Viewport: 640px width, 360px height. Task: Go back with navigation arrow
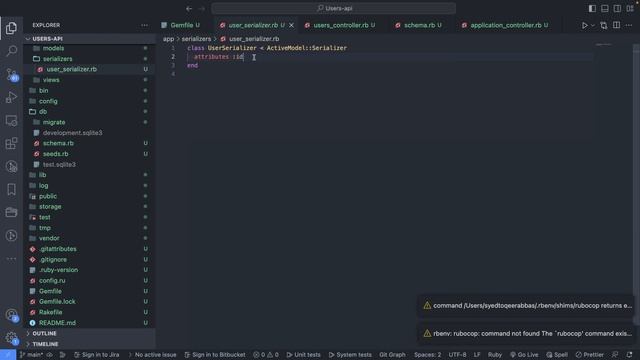point(189,8)
